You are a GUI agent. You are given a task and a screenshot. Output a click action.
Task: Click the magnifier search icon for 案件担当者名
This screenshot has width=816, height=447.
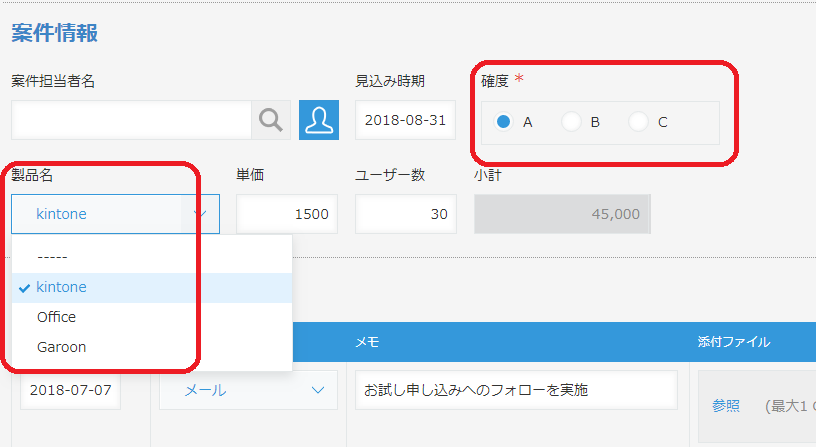pyautogui.click(x=271, y=120)
